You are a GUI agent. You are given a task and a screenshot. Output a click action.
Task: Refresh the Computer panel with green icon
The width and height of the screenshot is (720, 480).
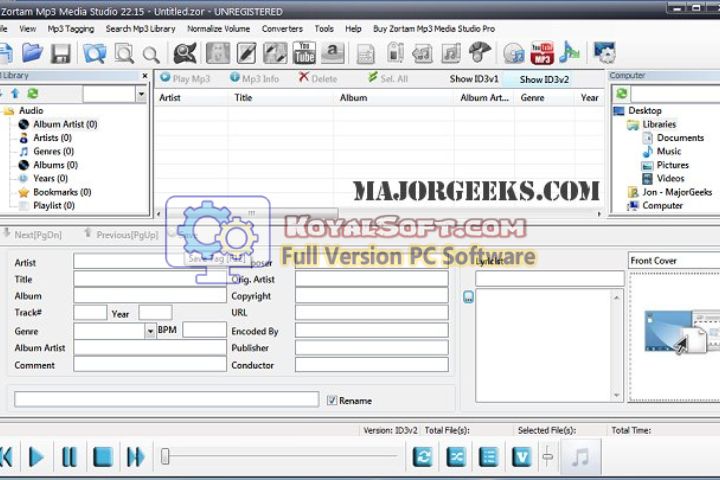click(x=622, y=94)
